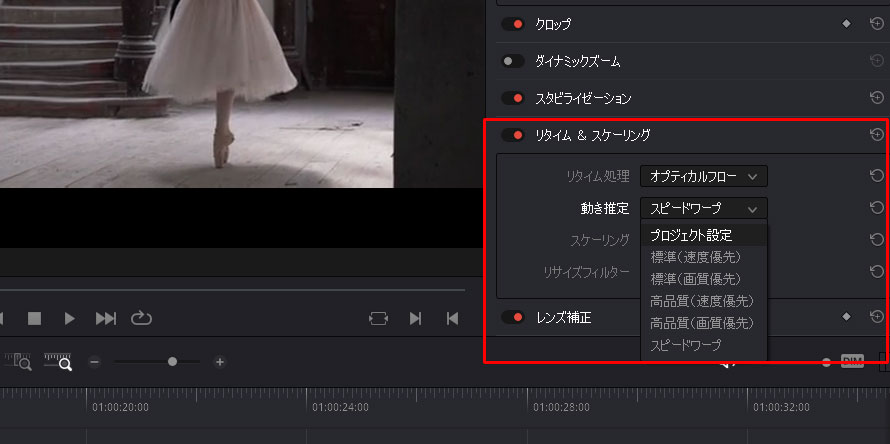Screen dimensions: 890x444
Task: Toggle loop playback
Action: (140, 318)
